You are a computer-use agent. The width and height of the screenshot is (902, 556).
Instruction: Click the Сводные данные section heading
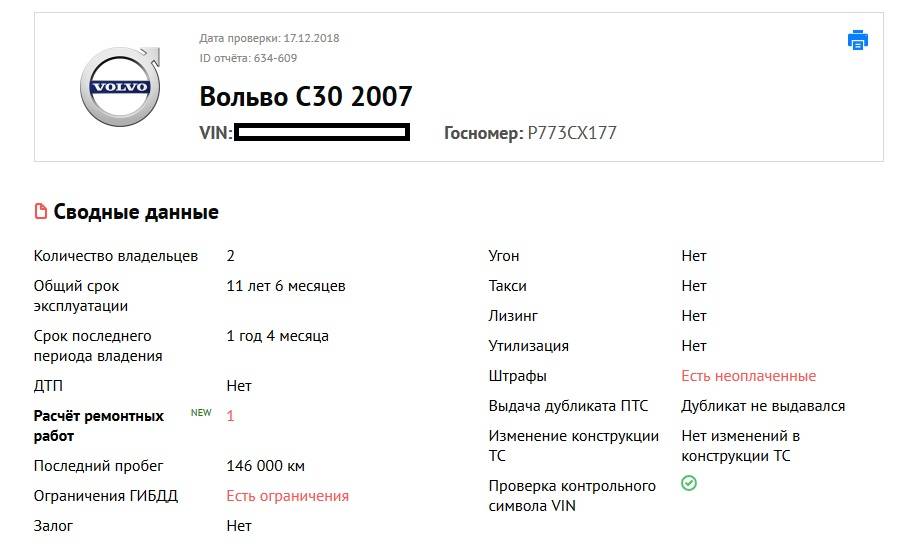136,212
